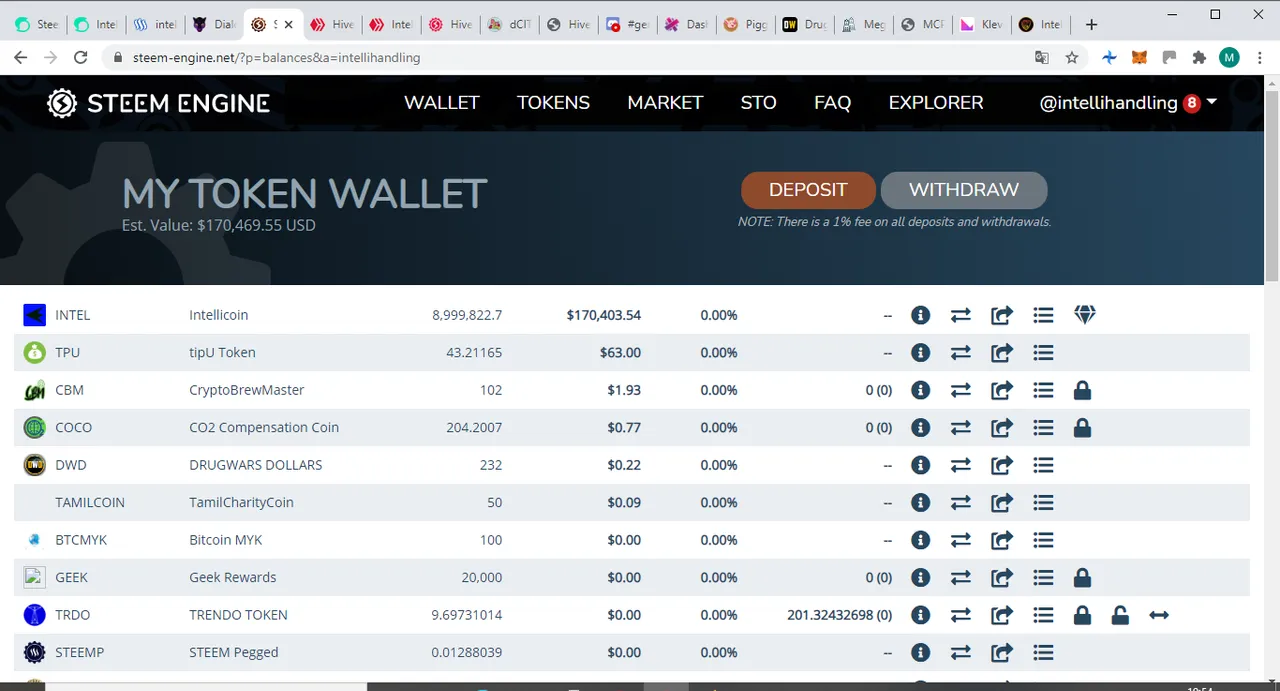Open the browser extensions puzzle icon
The image size is (1280, 691).
(1199, 58)
